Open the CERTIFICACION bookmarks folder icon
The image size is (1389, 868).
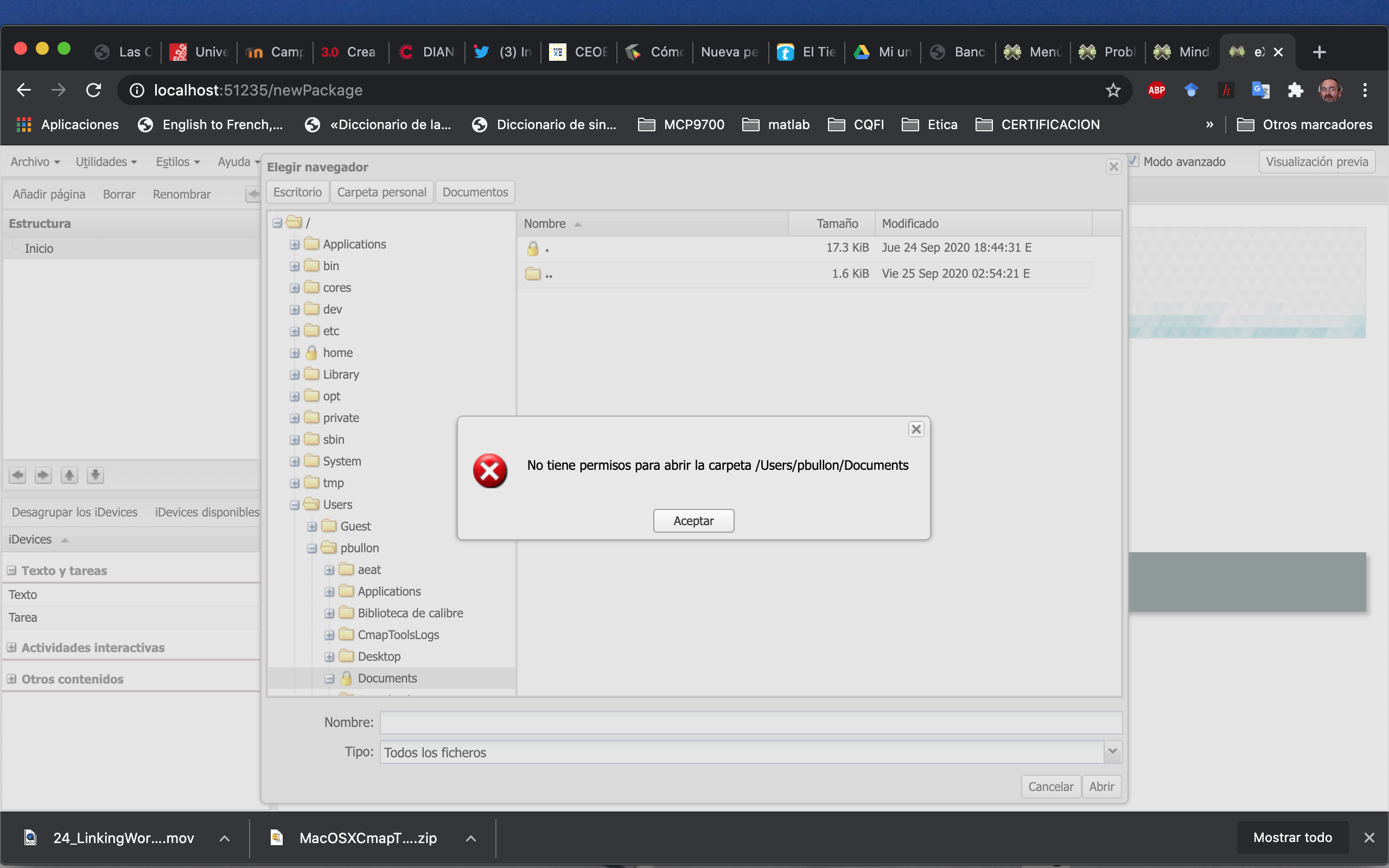984,124
